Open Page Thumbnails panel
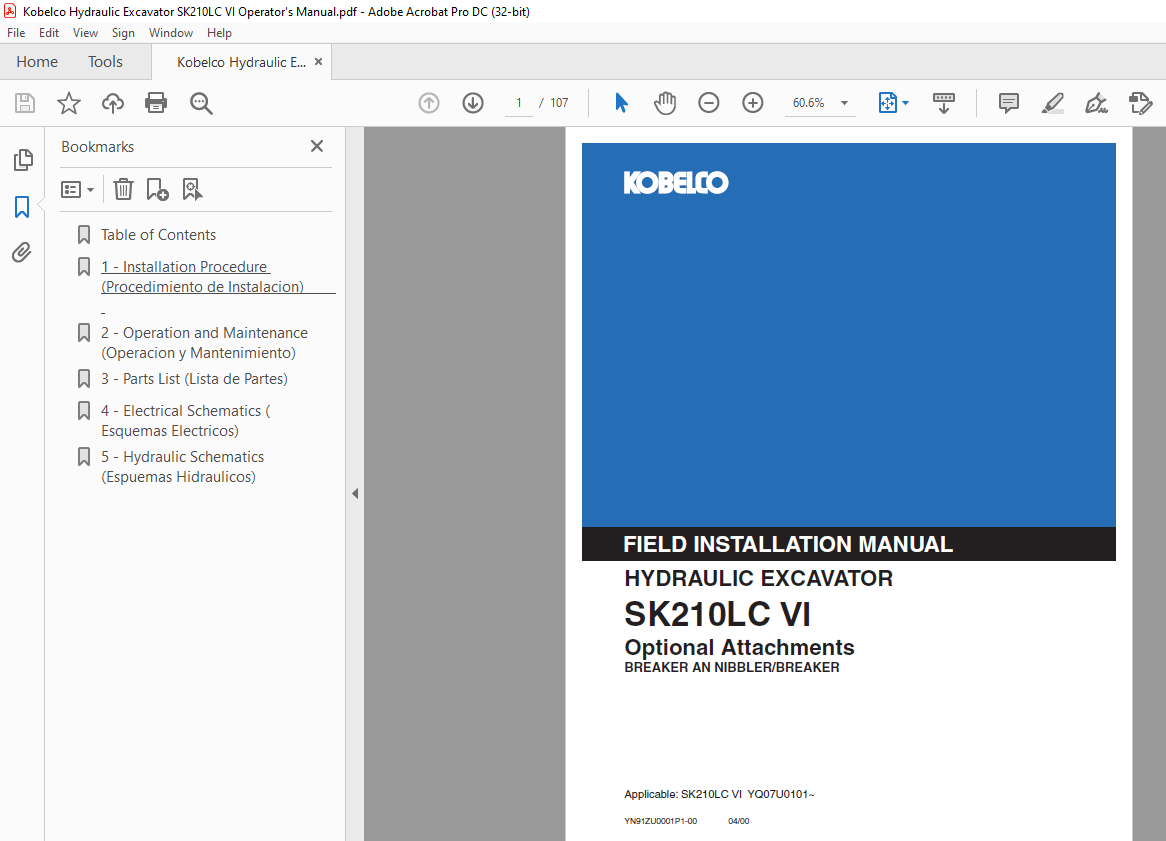The image size is (1166, 841). click(23, 159)
